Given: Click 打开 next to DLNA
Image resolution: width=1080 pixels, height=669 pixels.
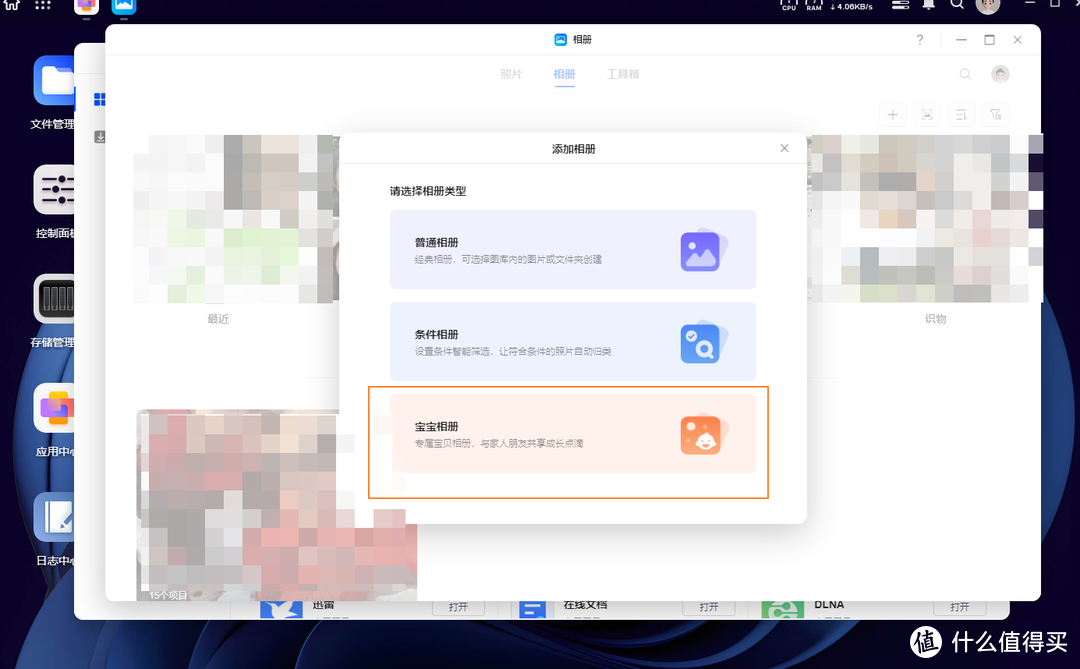Looking at the screenshot, I should [x=959, y=606].
